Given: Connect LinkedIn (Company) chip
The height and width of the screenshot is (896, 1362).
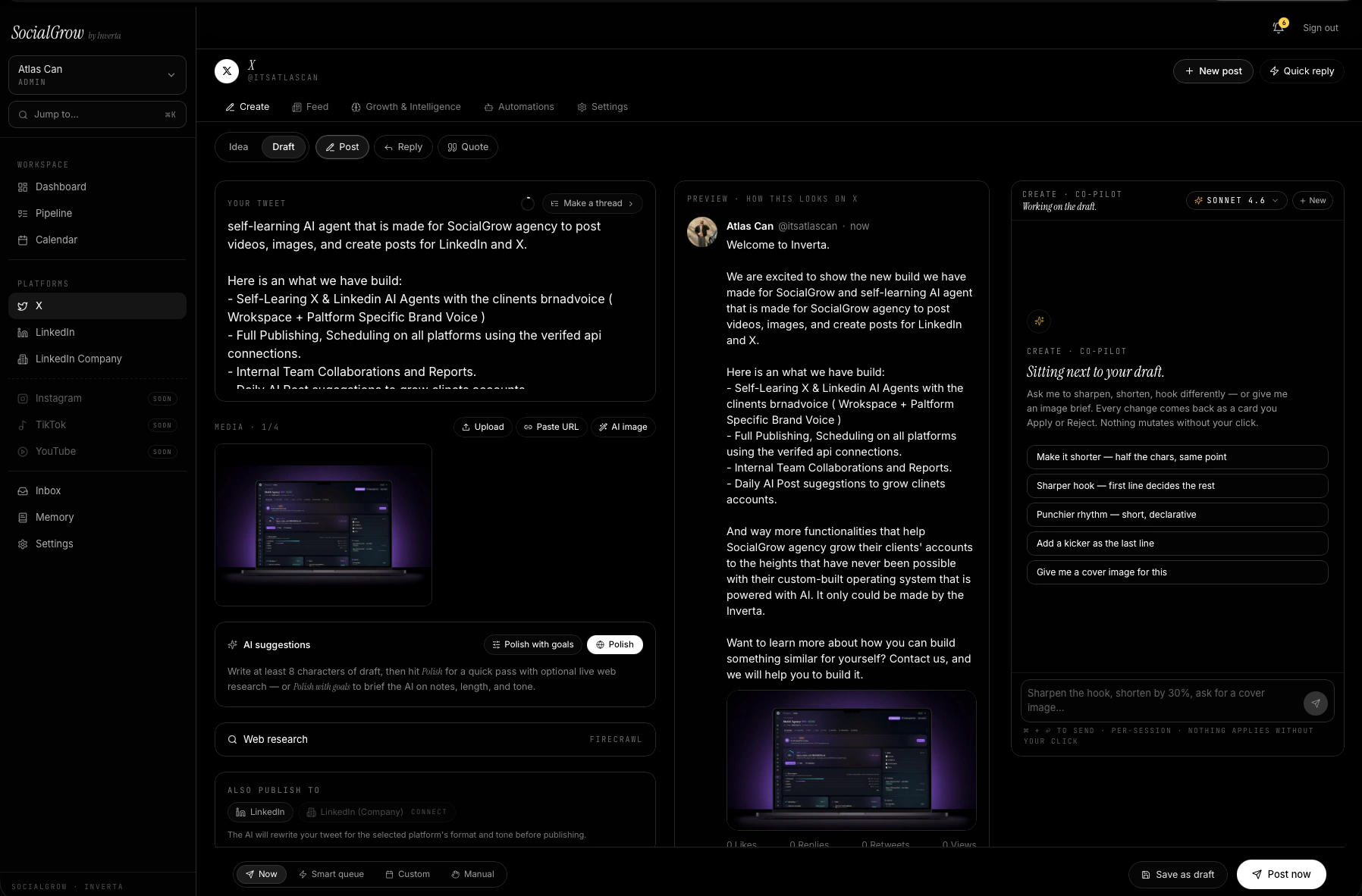Looking at the screenshot, I should (377, 812).
